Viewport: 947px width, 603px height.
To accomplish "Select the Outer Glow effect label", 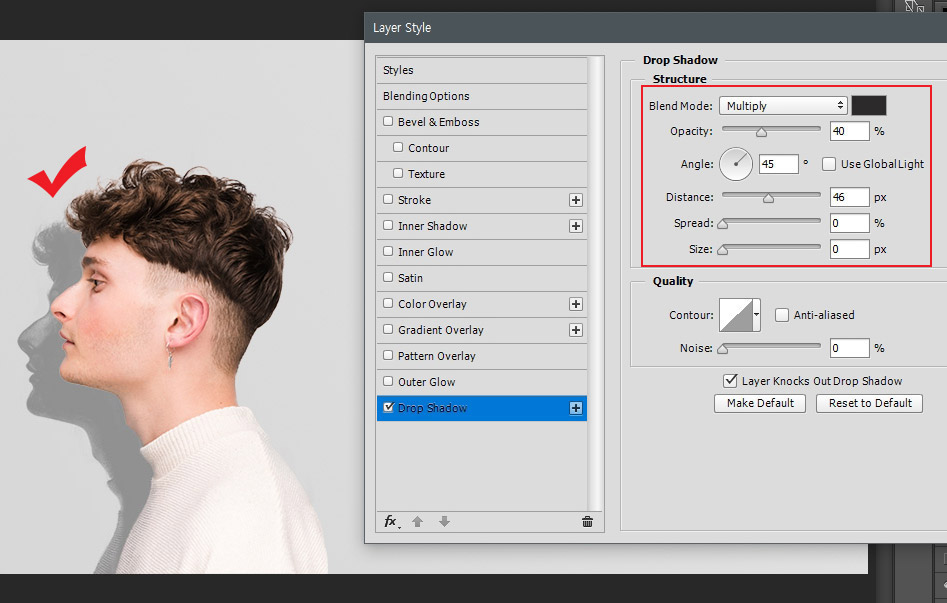I will coord(426,382).
